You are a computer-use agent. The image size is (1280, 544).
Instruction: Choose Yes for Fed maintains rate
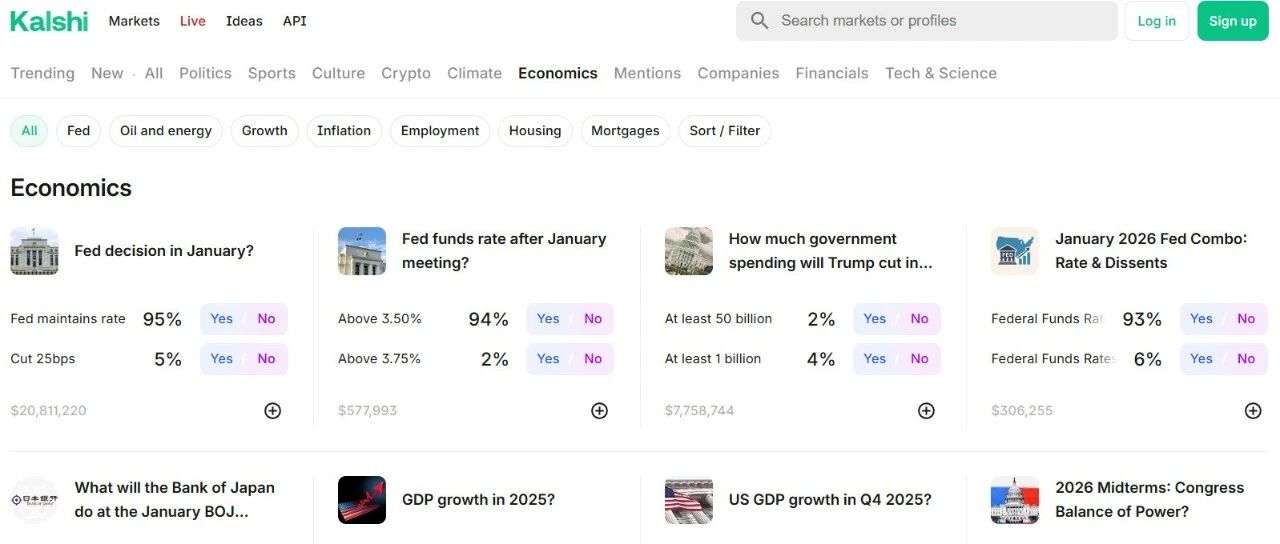(222, 319)
